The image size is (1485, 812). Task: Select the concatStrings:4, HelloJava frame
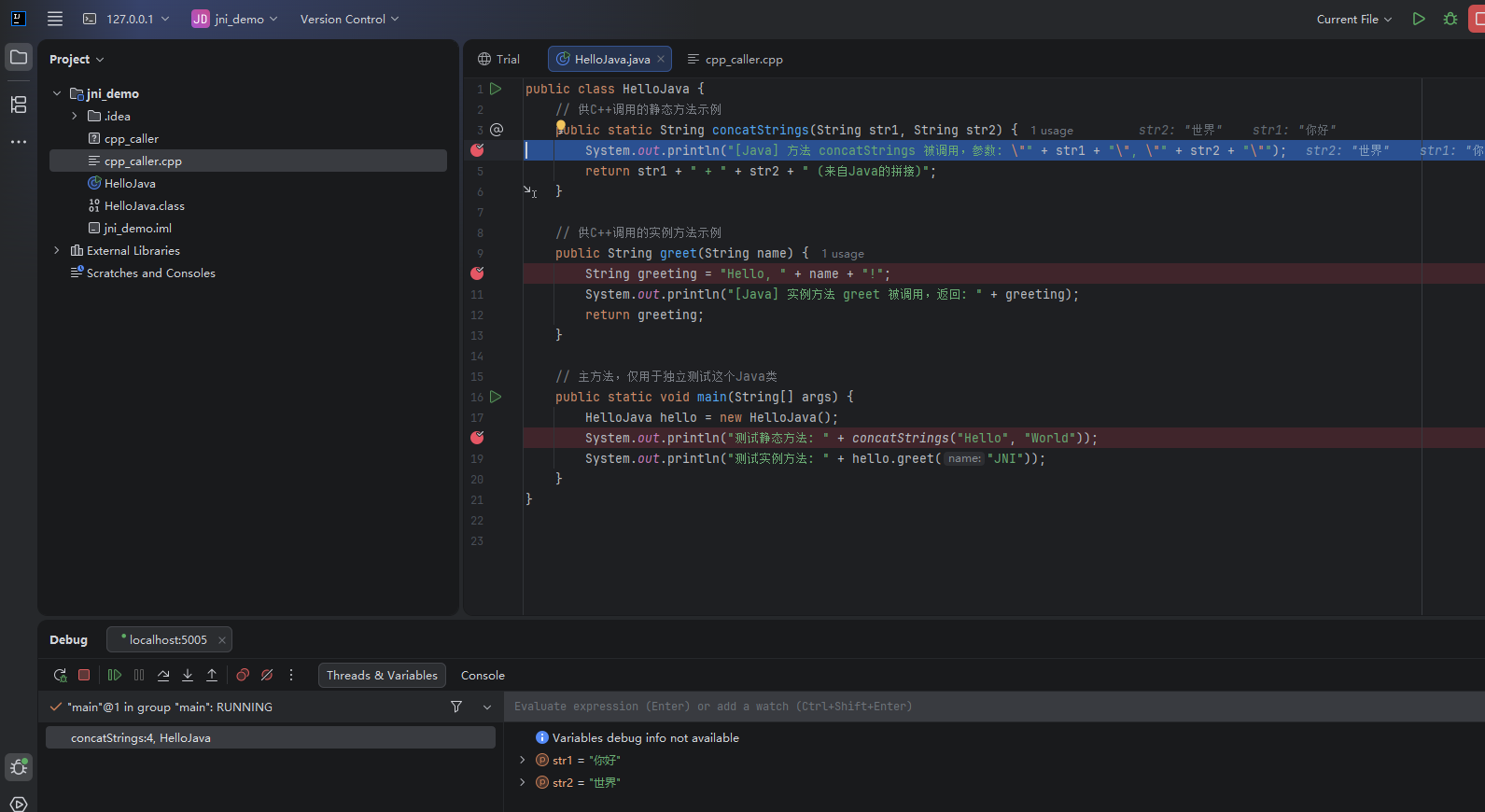pyautogui.click(x=271, y=737)
